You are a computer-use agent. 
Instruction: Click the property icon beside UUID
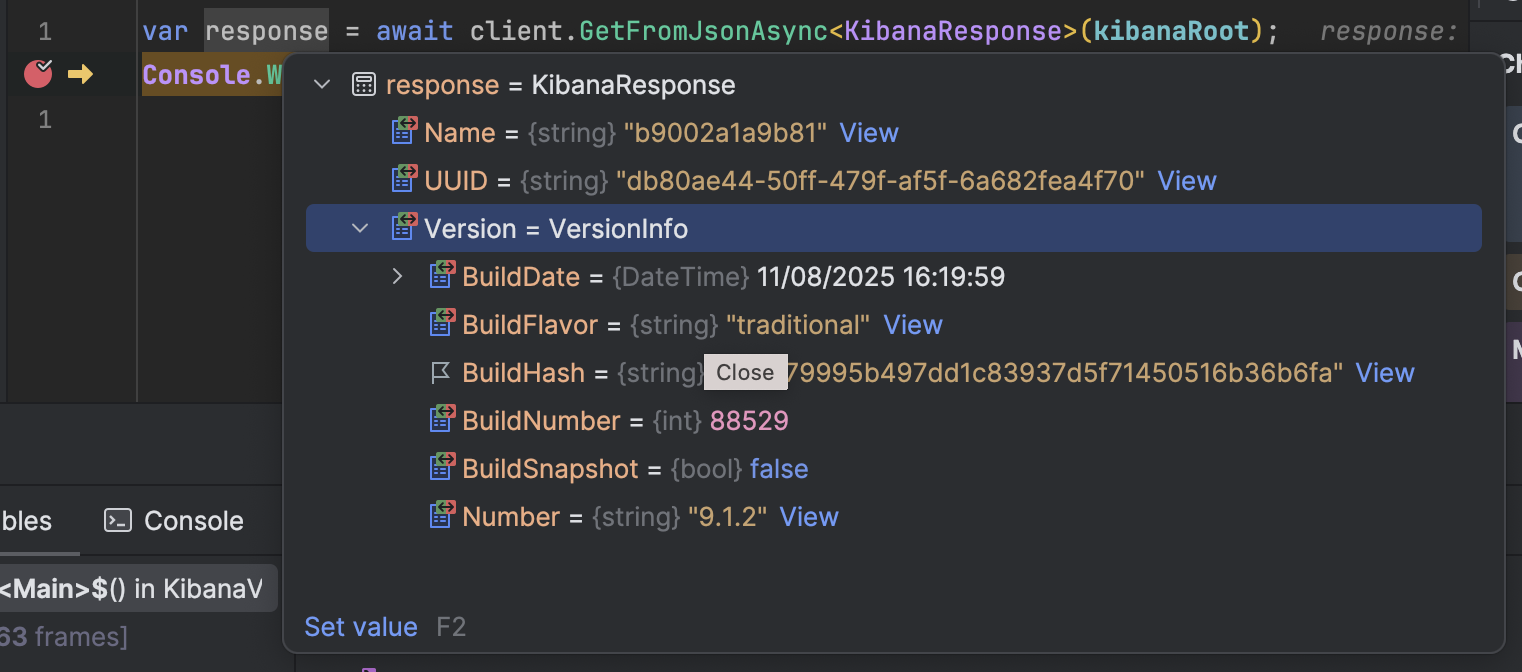[405, 180]
